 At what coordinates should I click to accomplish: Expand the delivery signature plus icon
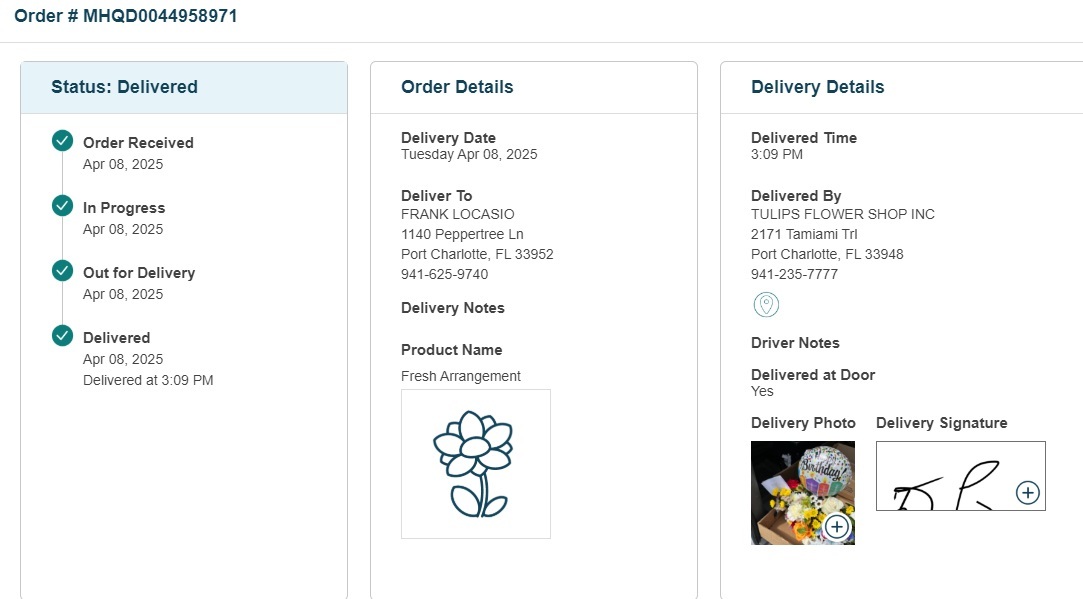(x=1027, y=492)
